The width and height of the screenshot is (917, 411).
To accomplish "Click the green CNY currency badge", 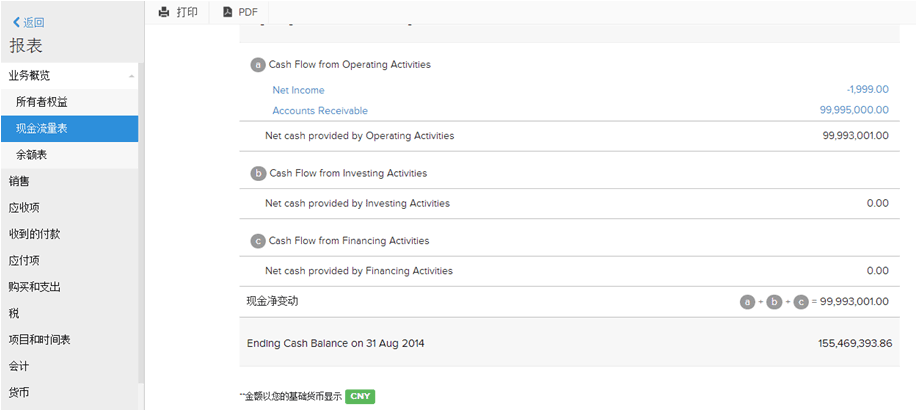I will pos(360,396).
